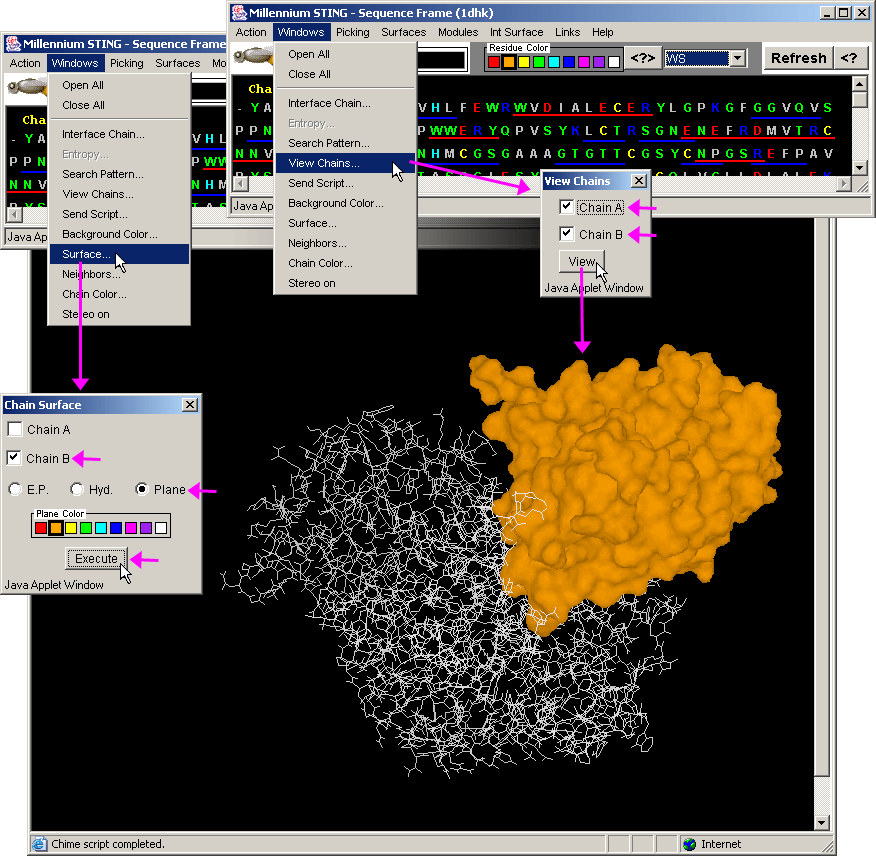Image resolution: width=876 pixels, height=856 pixels.
Task: Click the fish logo icon in the 1dhk window toolbar
Action: click(x=253, y=56)
